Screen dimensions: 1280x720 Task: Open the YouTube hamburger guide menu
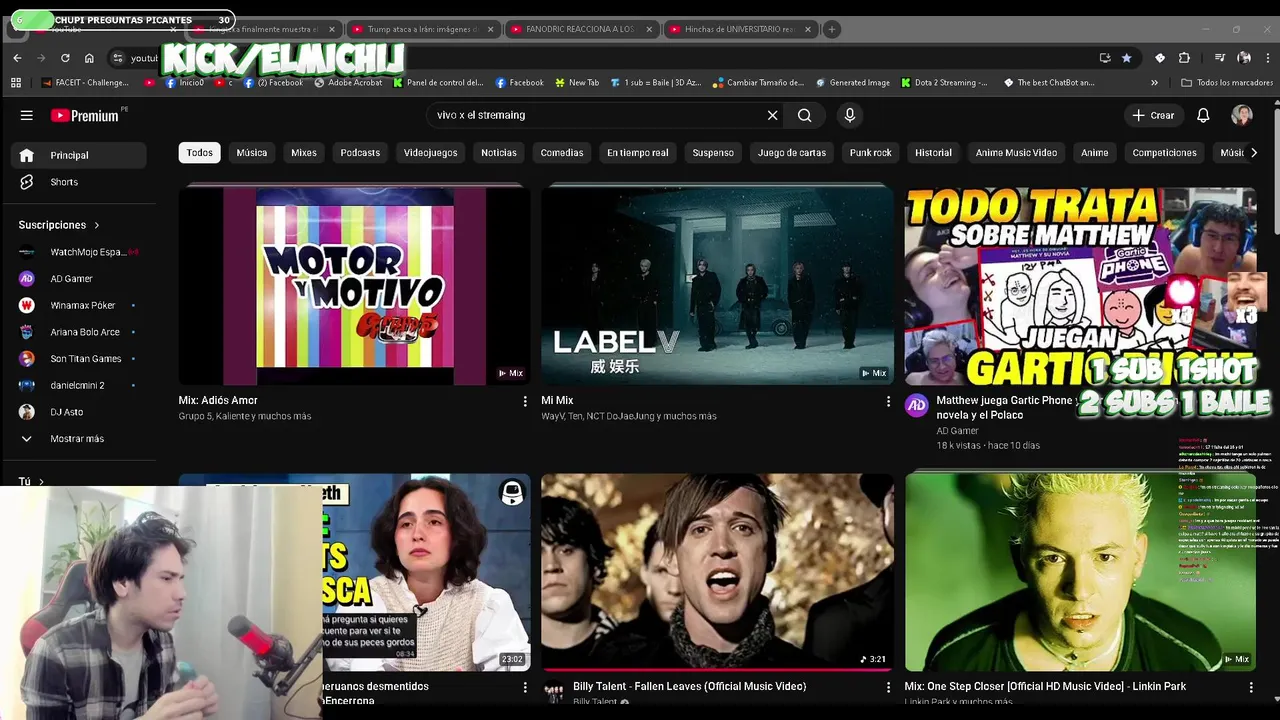[x=27, y=115]
